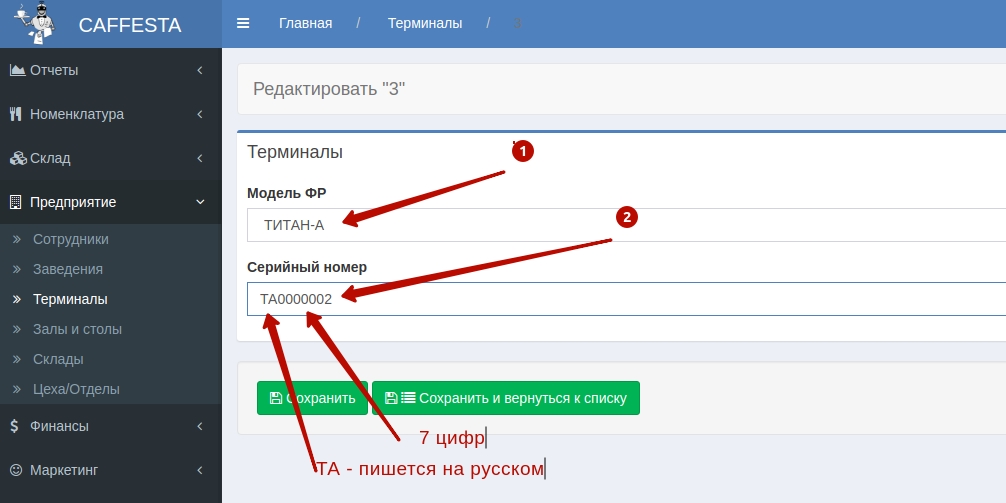The width and height of the screenshot is (1006, 503).
Task: Click the Модель ФР field label
Action: (x=287, y=193)
